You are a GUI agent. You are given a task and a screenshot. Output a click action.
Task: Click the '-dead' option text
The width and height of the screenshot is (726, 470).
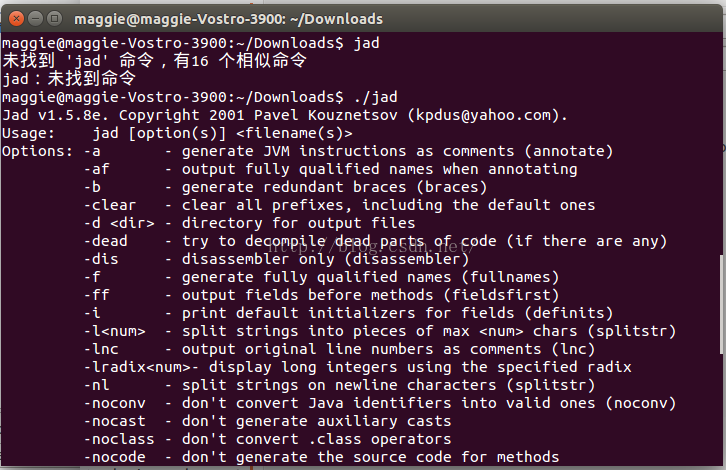[x=106, y=241]
